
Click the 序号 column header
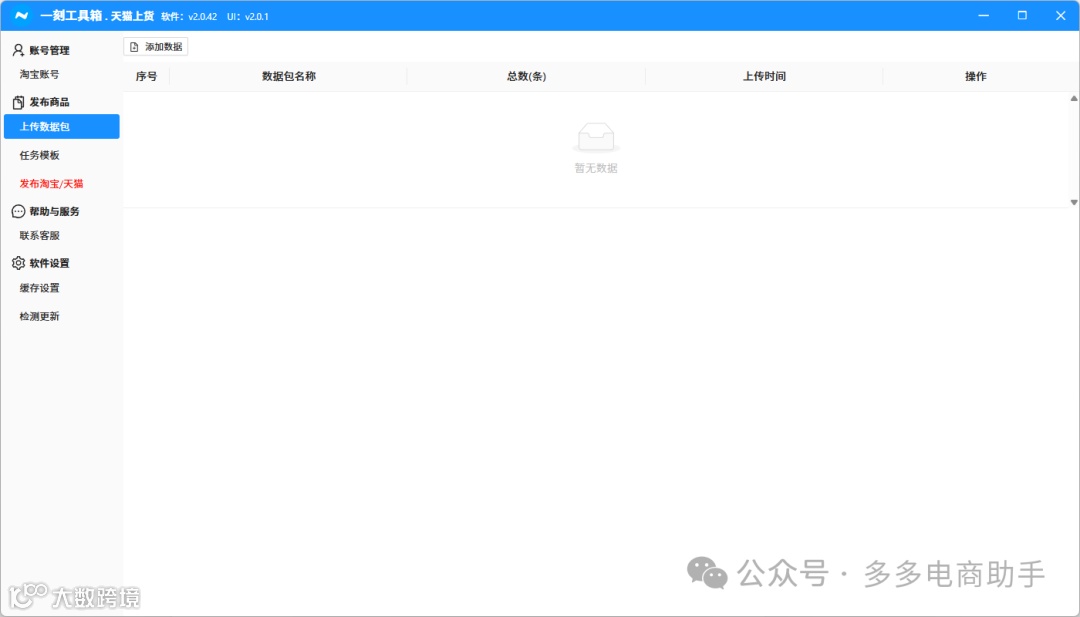(x=146, y=76)
